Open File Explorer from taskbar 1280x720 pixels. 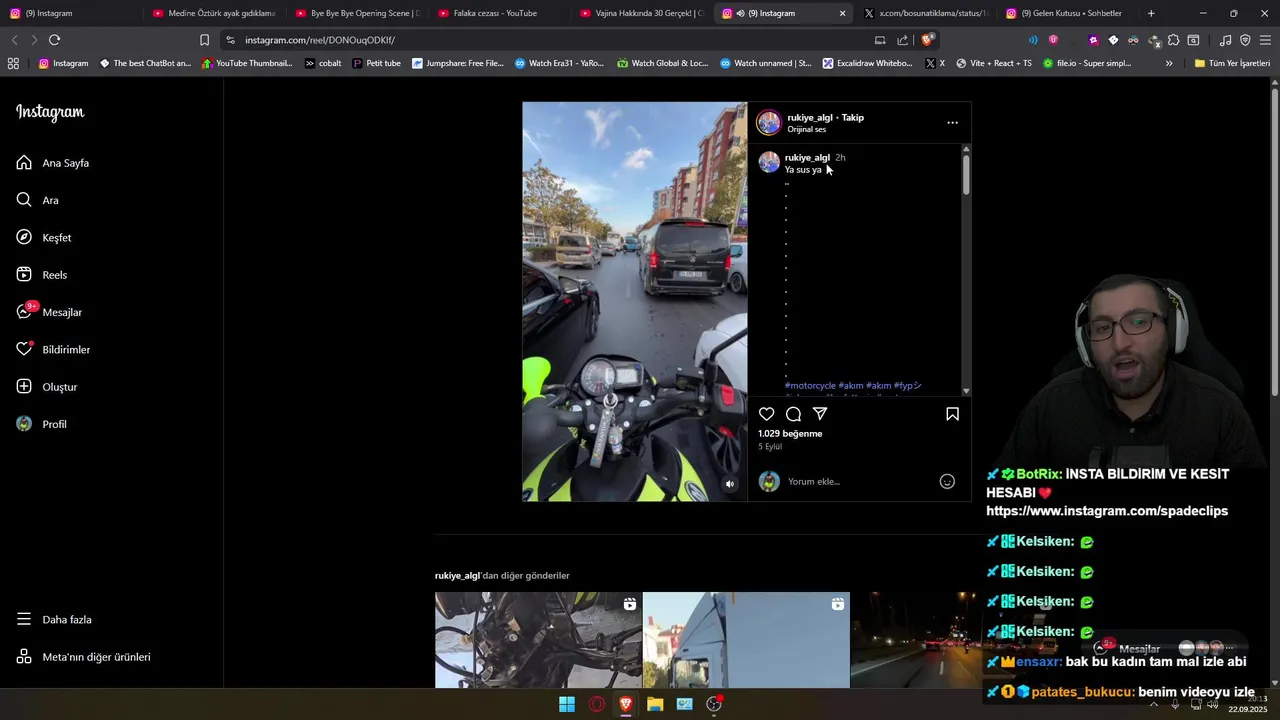(x=655, y=704)
